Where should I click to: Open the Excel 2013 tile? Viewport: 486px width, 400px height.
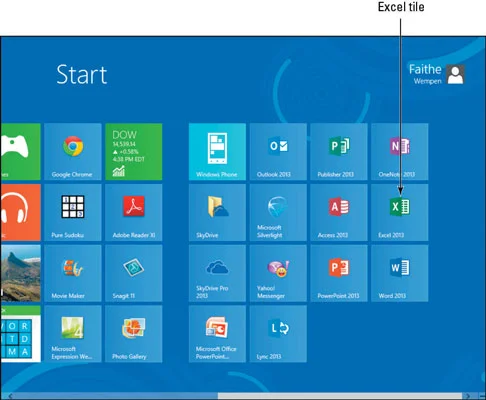click(400, 212)
